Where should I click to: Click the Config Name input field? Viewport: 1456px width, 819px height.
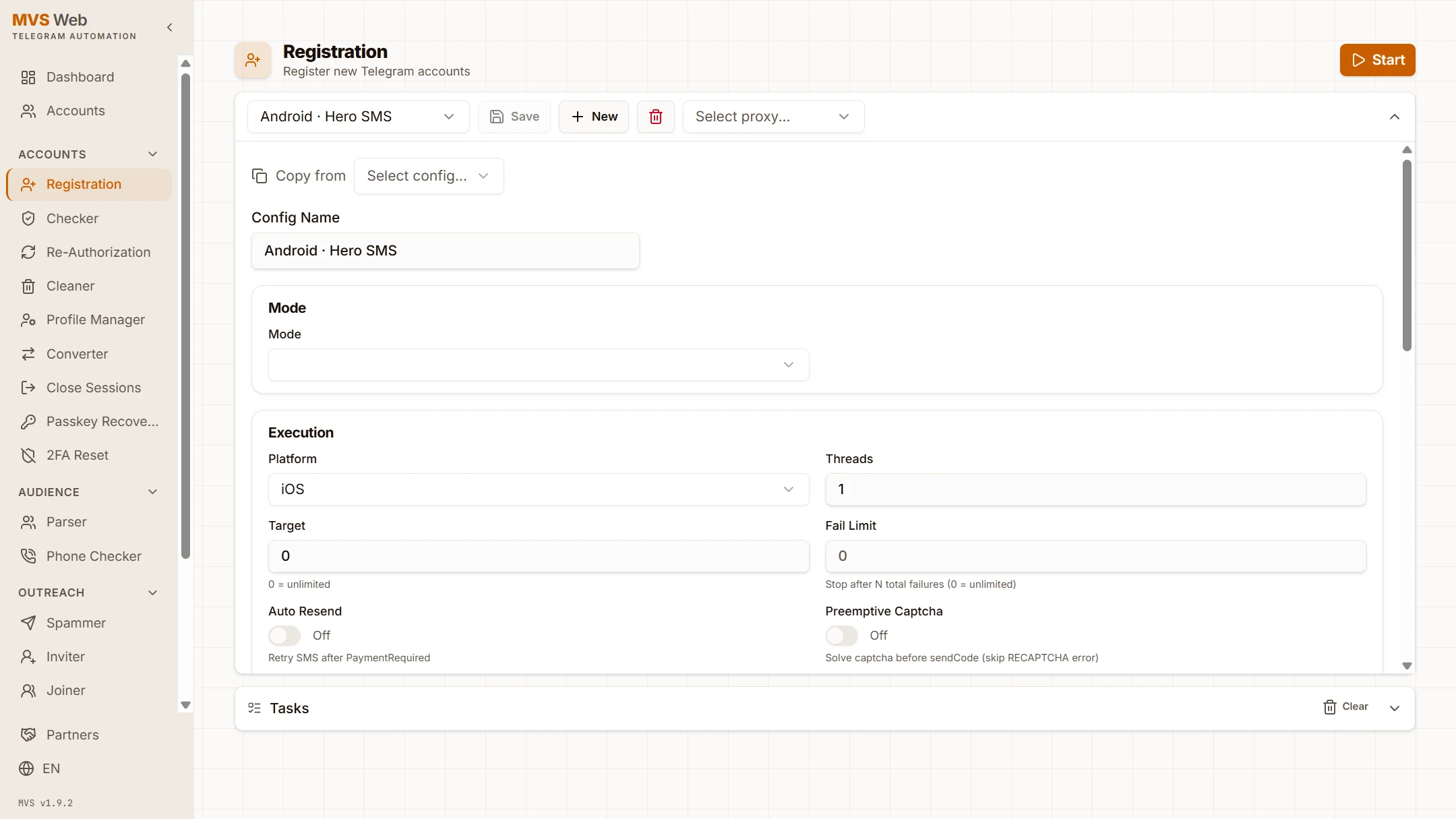click(x=446, y=251)
